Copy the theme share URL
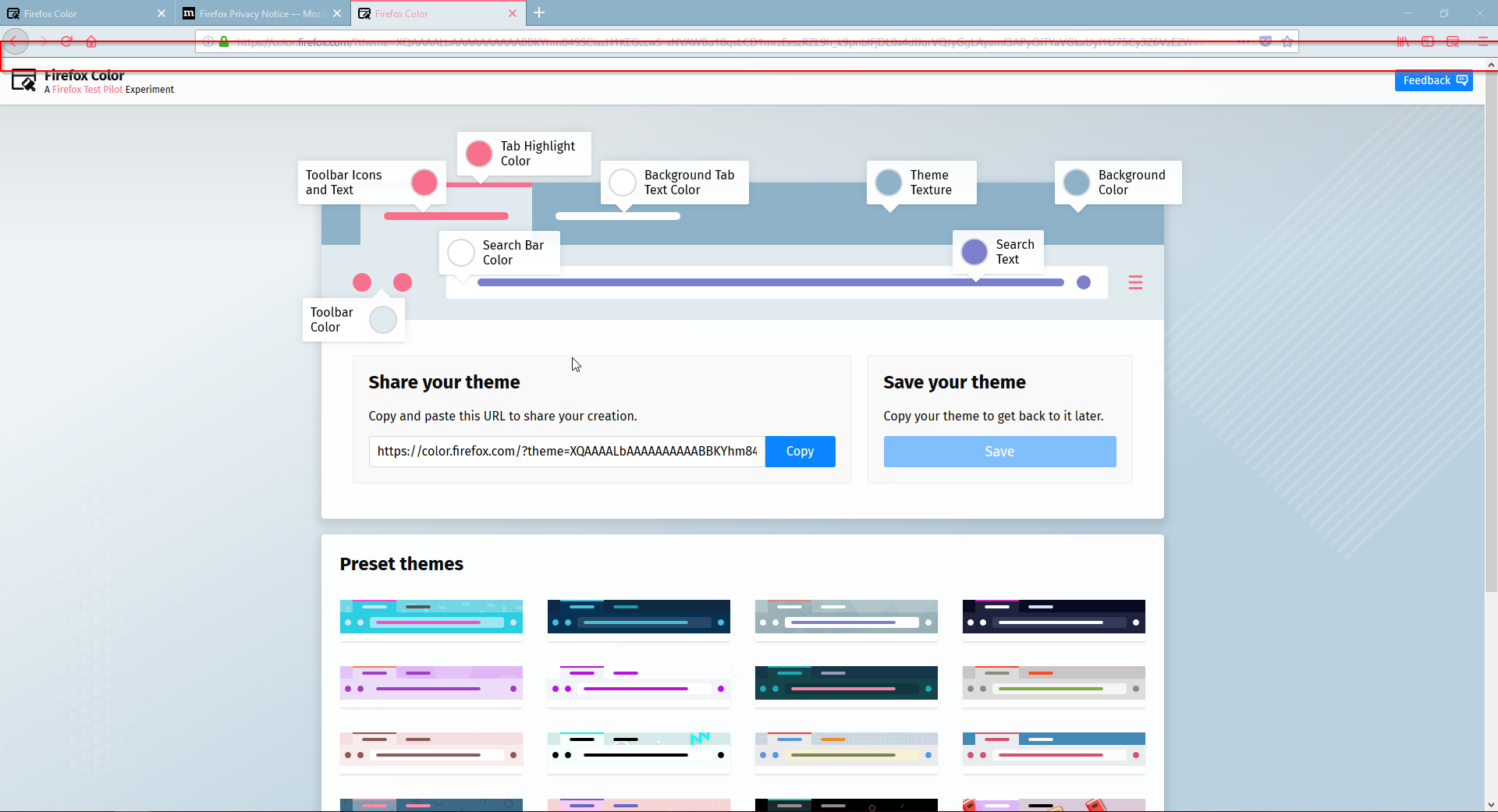This screenshot has height=812, width=1498. 800,452
